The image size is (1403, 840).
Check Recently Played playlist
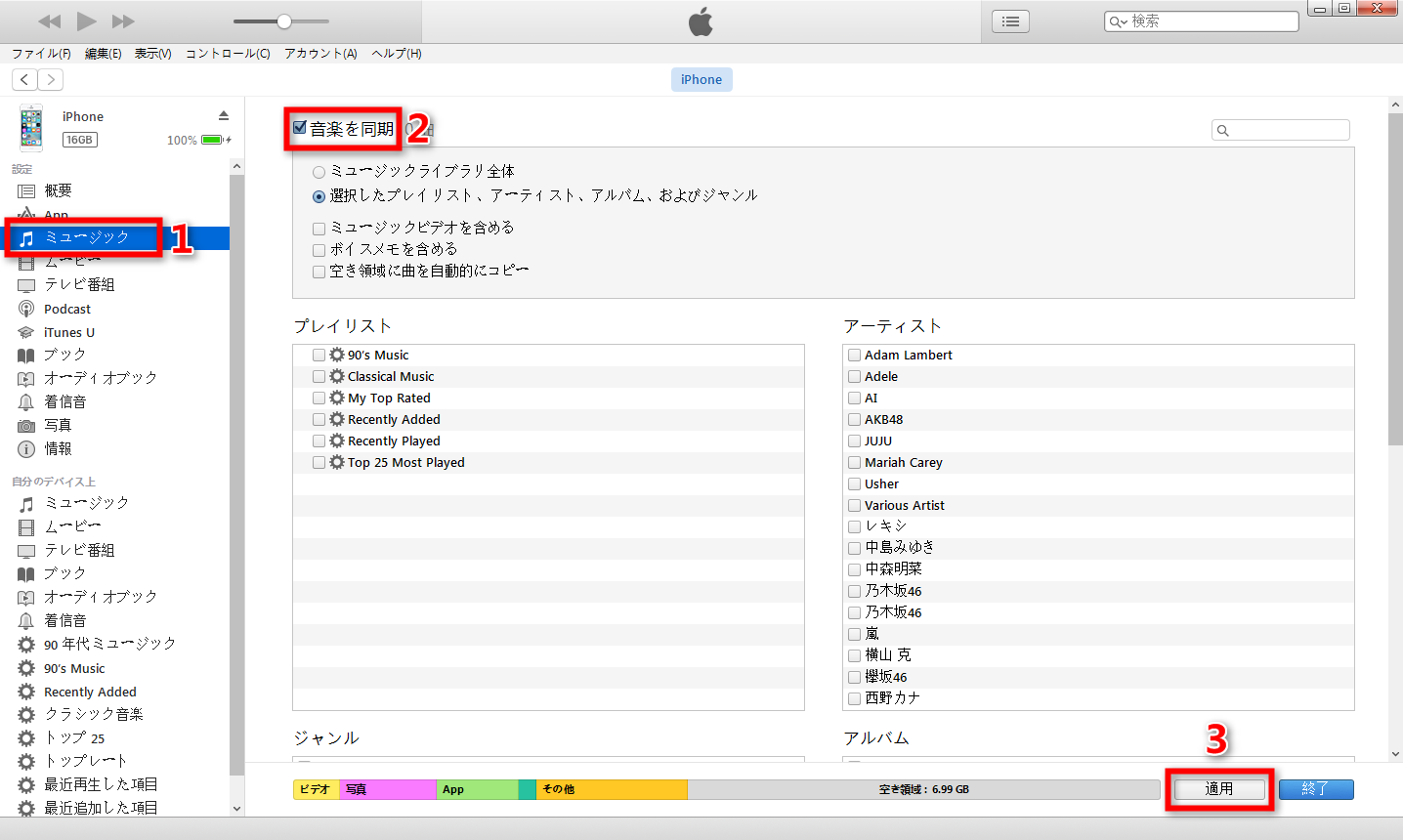pyautogui.click(x=319, y=441)
